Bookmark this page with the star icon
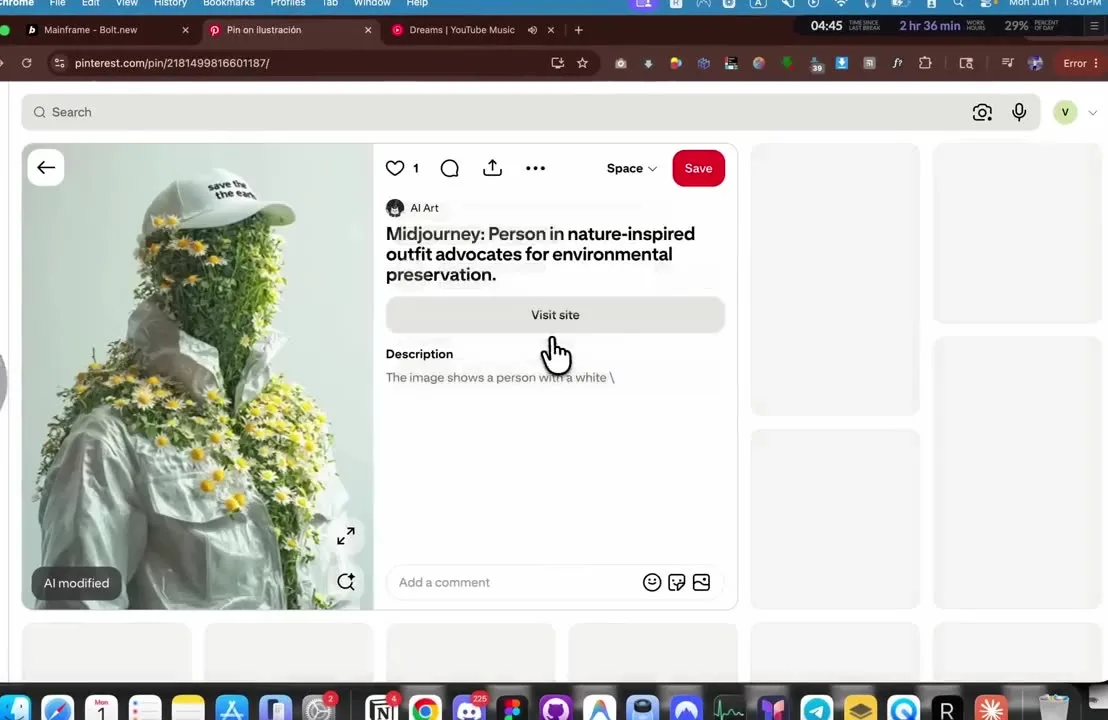The width and height of the screenshot is (1108, 720). (582, 63)
